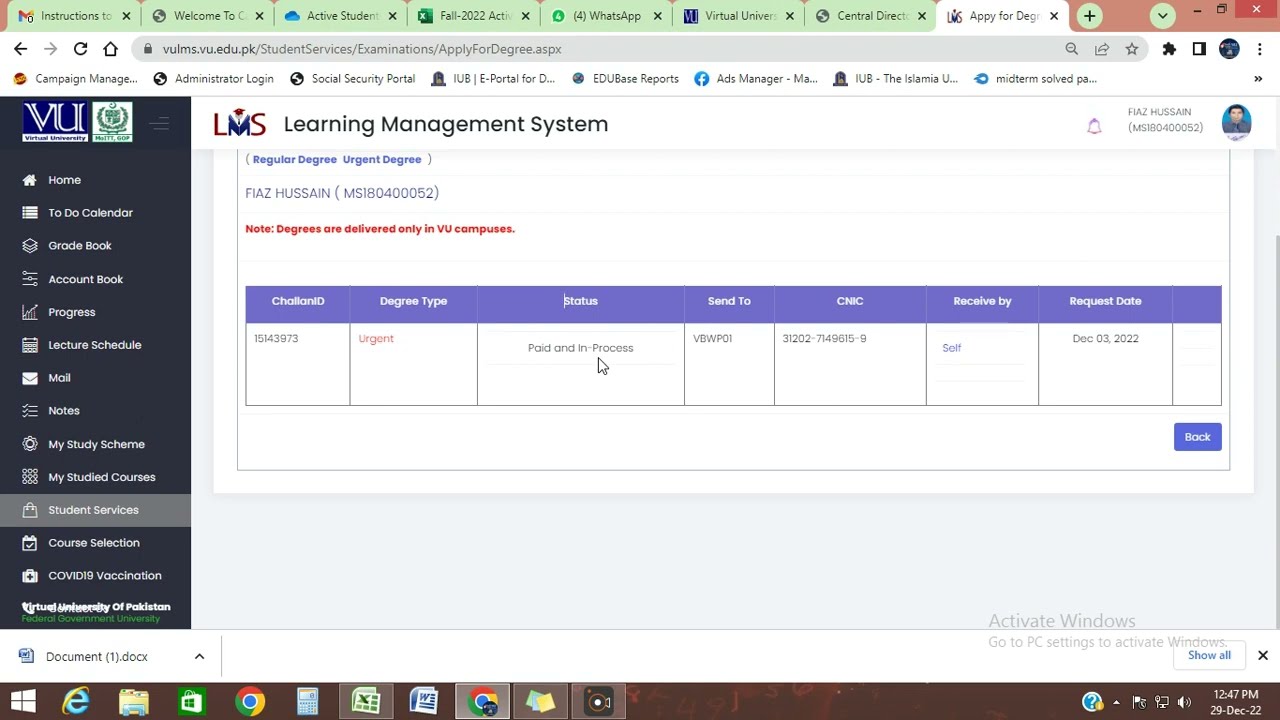Open Ads Manager bookmark
Image resolution: width=1280 pixels, height=720 pixels.
click(x=756, y=79)
